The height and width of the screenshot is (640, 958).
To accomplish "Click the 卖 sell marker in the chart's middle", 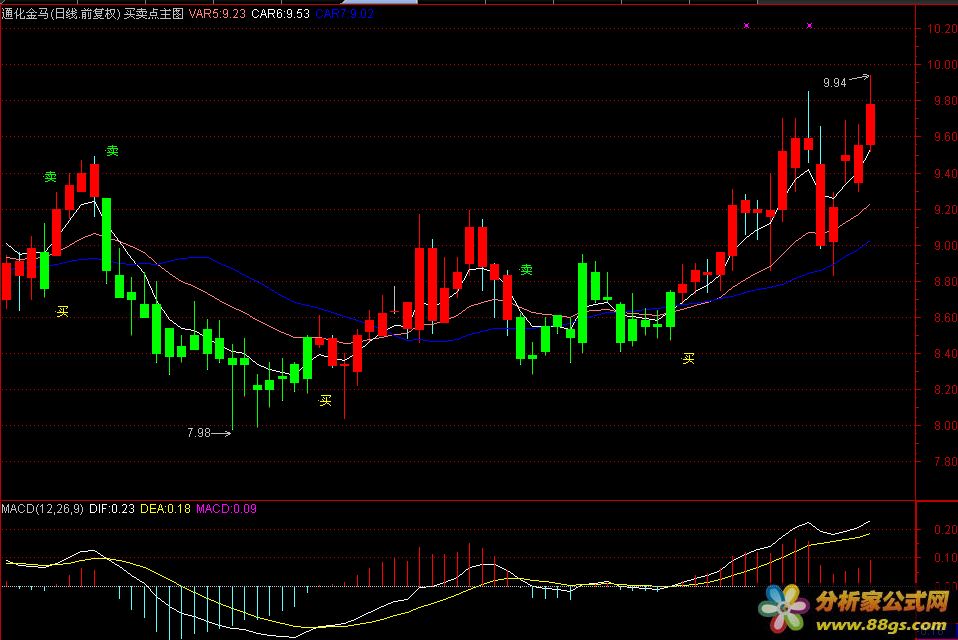I will 526,269.
